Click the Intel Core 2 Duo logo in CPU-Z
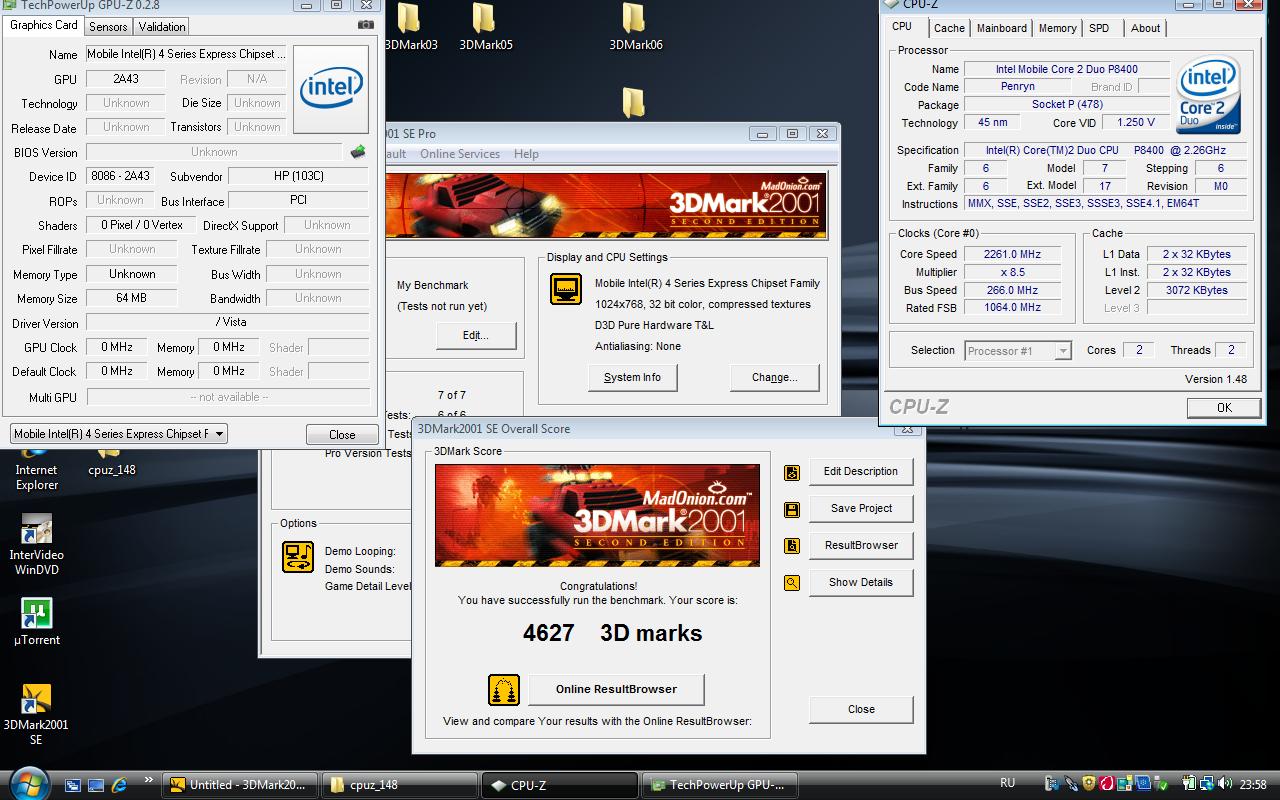 tap(1209, 95)
